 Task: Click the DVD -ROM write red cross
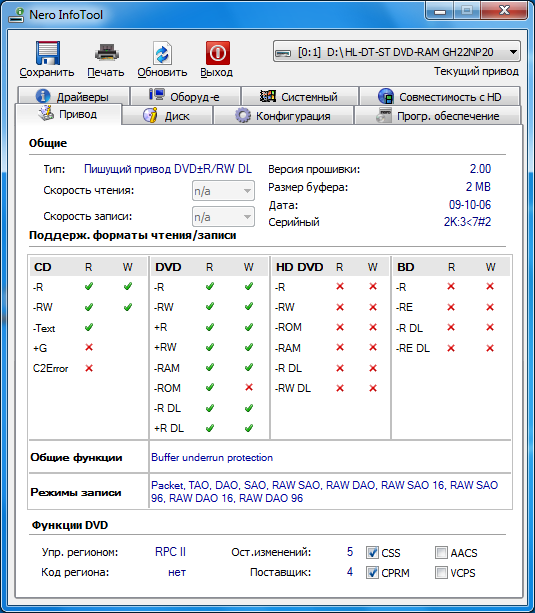tap(249, 387)
